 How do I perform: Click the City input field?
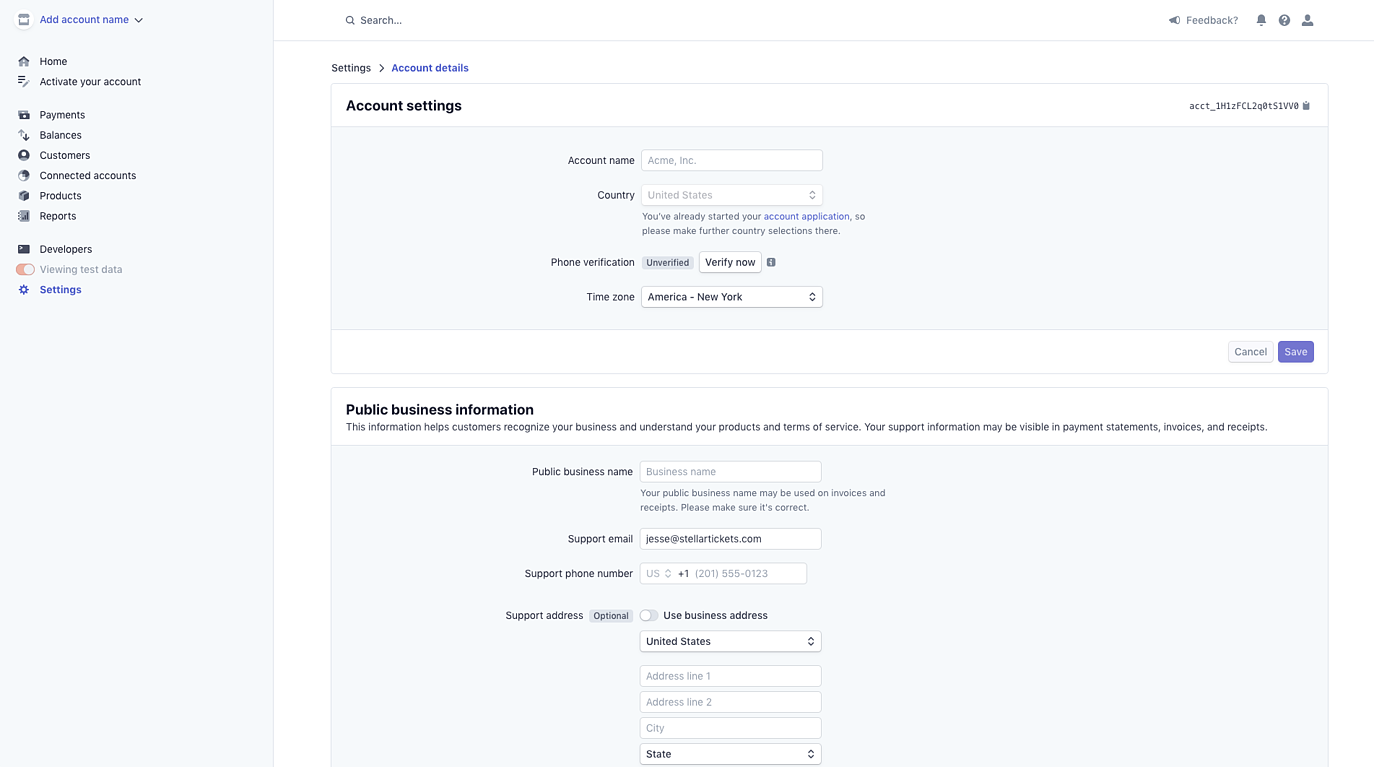pos(730,728)
